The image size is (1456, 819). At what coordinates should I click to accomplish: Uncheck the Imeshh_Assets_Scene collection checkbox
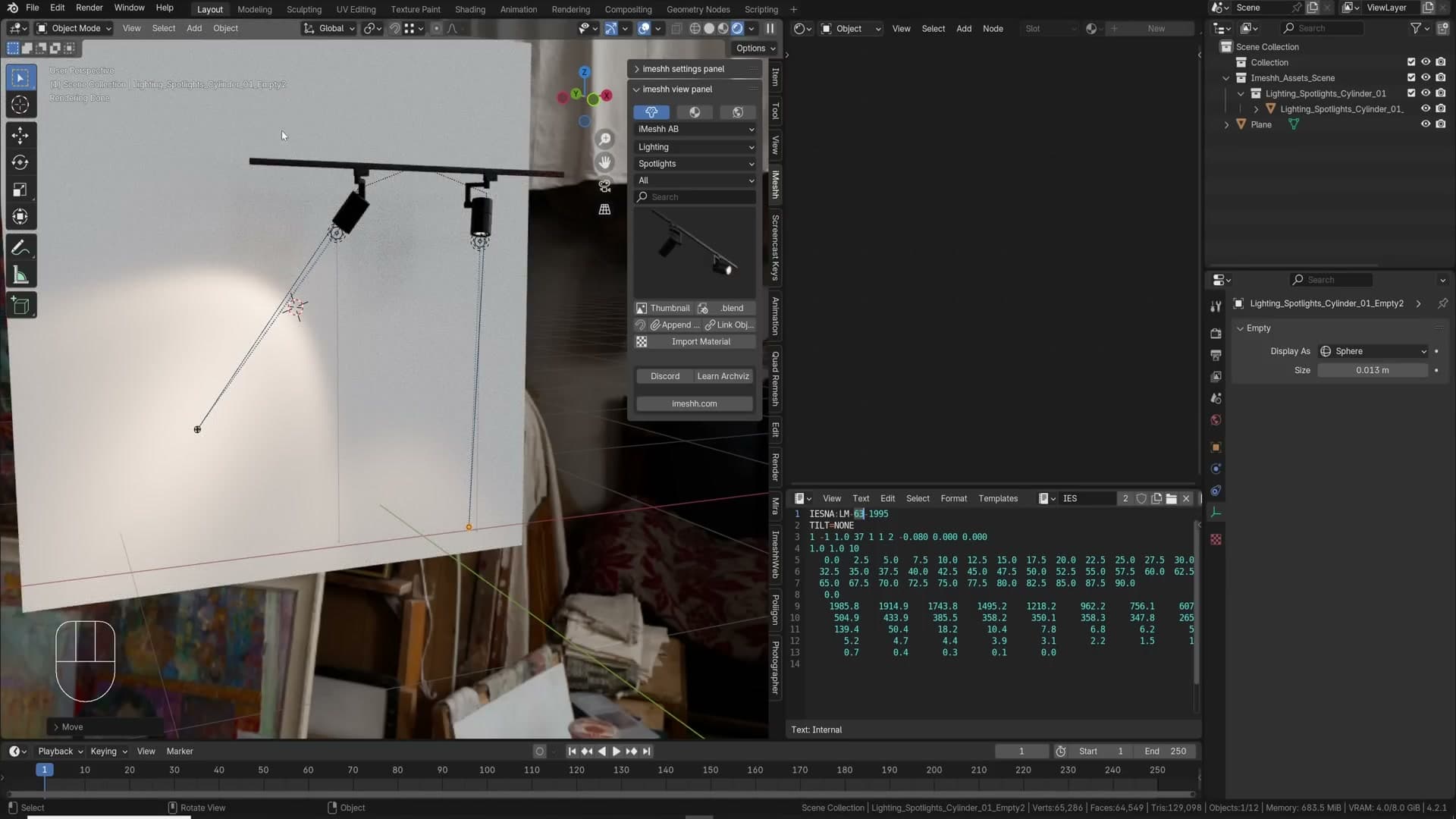pos(1411,77)
